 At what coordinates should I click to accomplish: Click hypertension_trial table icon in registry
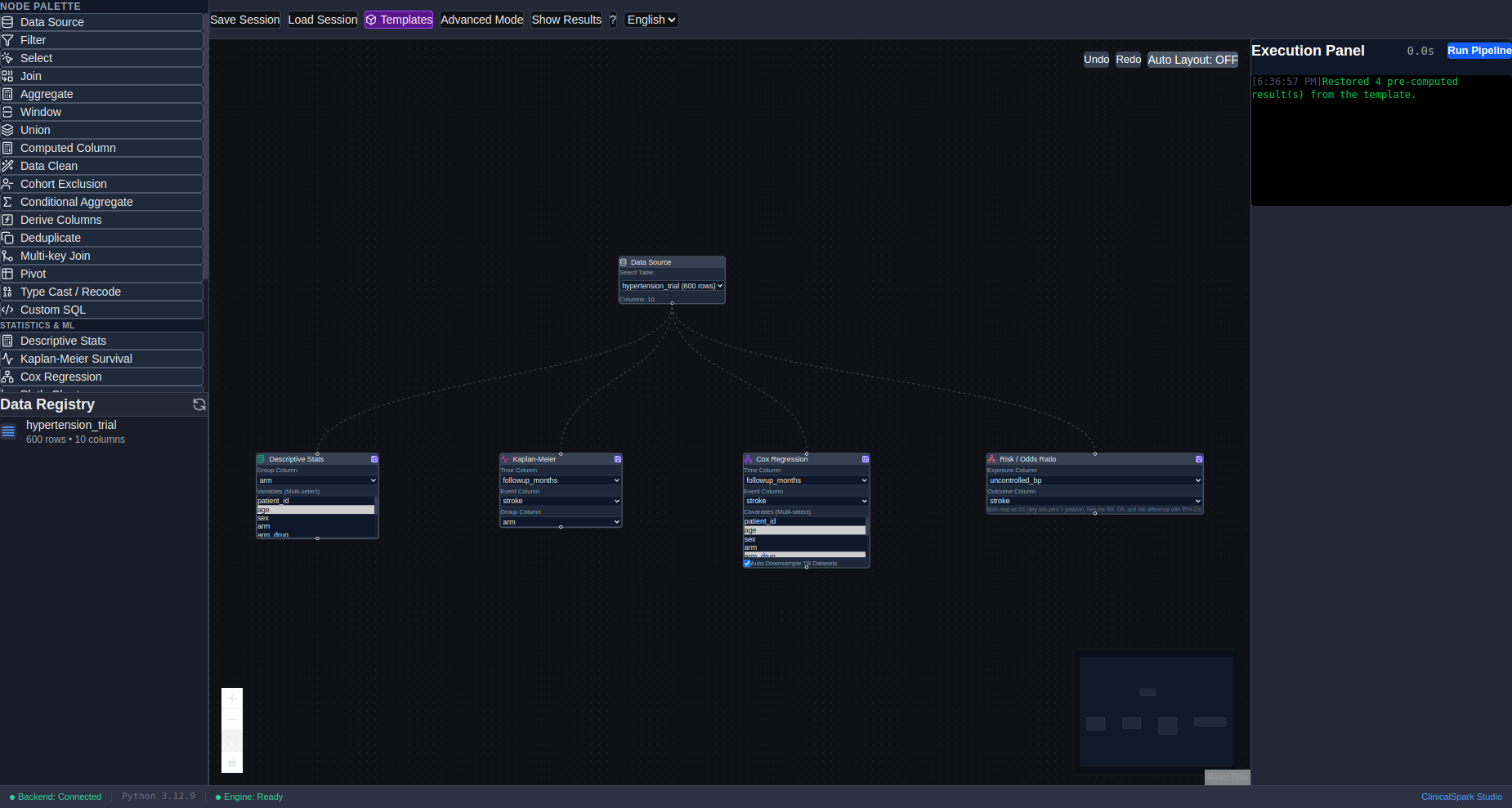9,431
